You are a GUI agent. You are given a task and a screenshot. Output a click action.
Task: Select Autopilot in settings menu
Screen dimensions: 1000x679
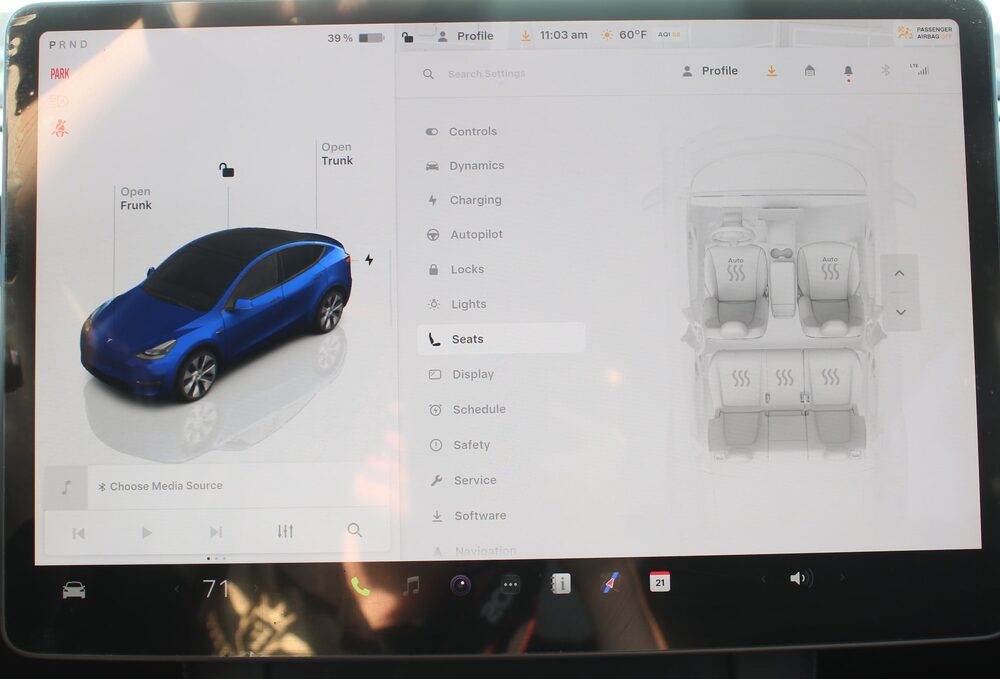[x=476, y=235]
